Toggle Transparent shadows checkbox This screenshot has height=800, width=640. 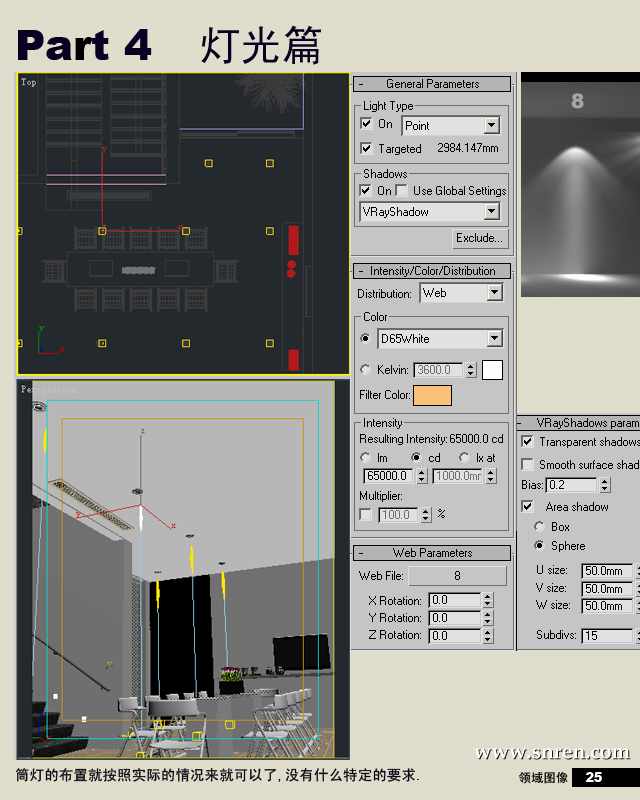tap(527, 441)
